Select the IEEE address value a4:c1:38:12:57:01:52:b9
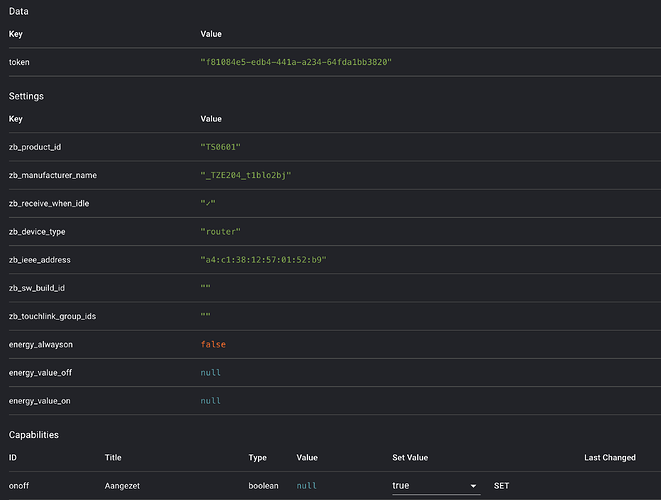The image size is (661, 500). [263, 260]
